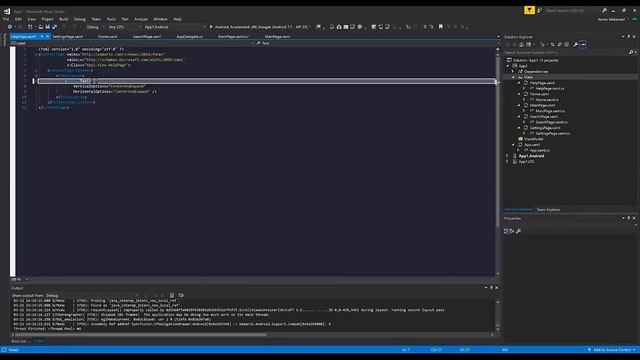Switch to the SearchPage.xaml tab
Image resolution: width=640 pixels, height=360 pixels.
click(147, 37)
